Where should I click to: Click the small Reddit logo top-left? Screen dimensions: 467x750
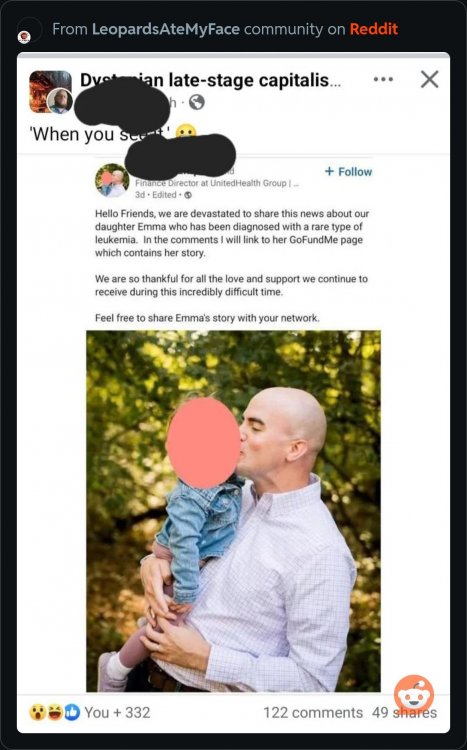[24, 36]
